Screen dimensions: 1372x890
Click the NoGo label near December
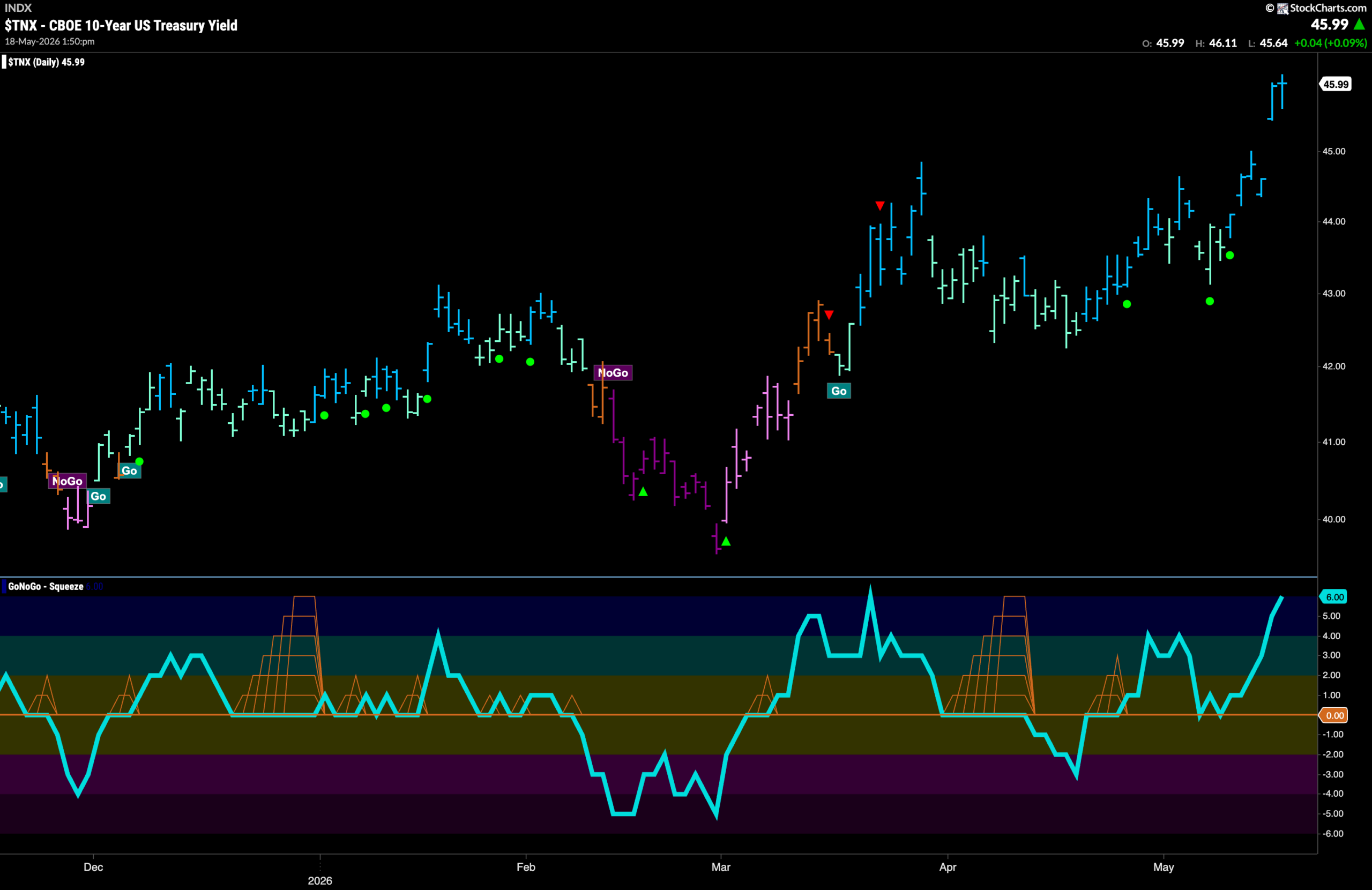point(68,481)
